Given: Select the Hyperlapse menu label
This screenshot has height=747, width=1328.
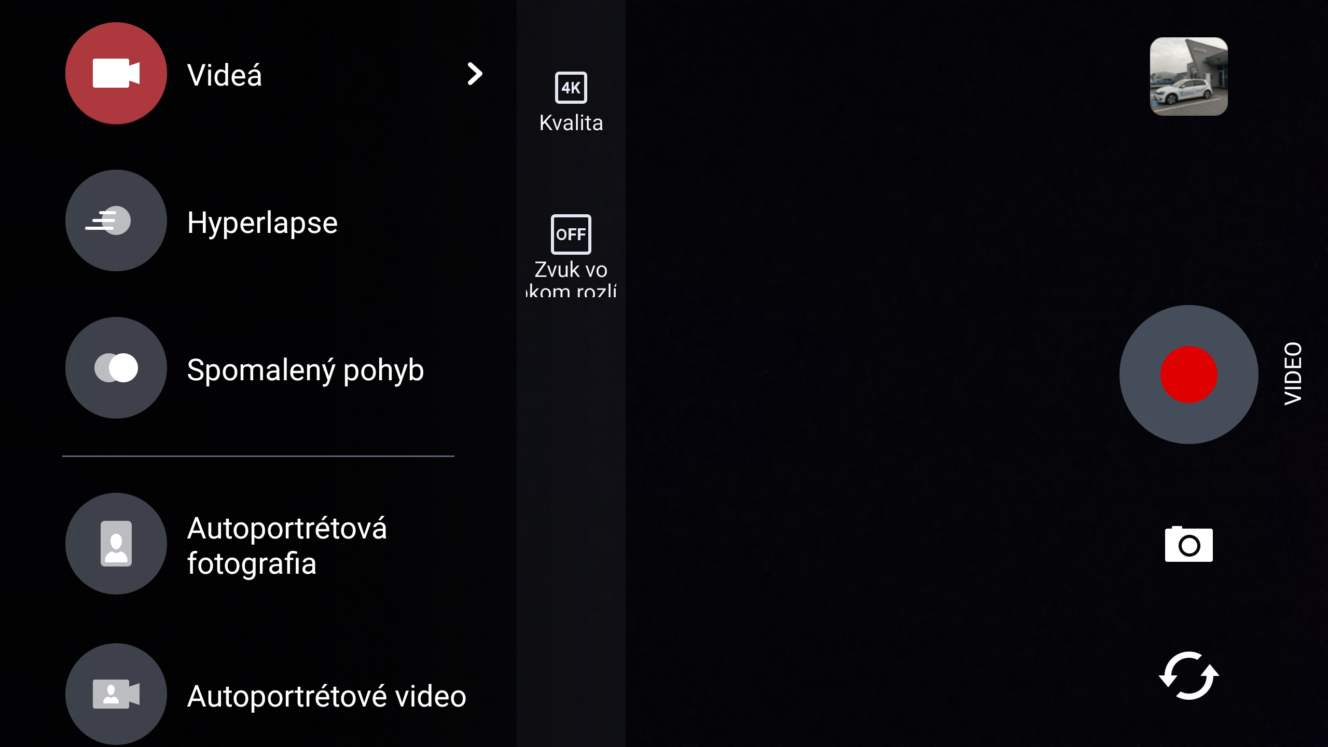Looking at the screenshot, I should [x=262, y=223].
